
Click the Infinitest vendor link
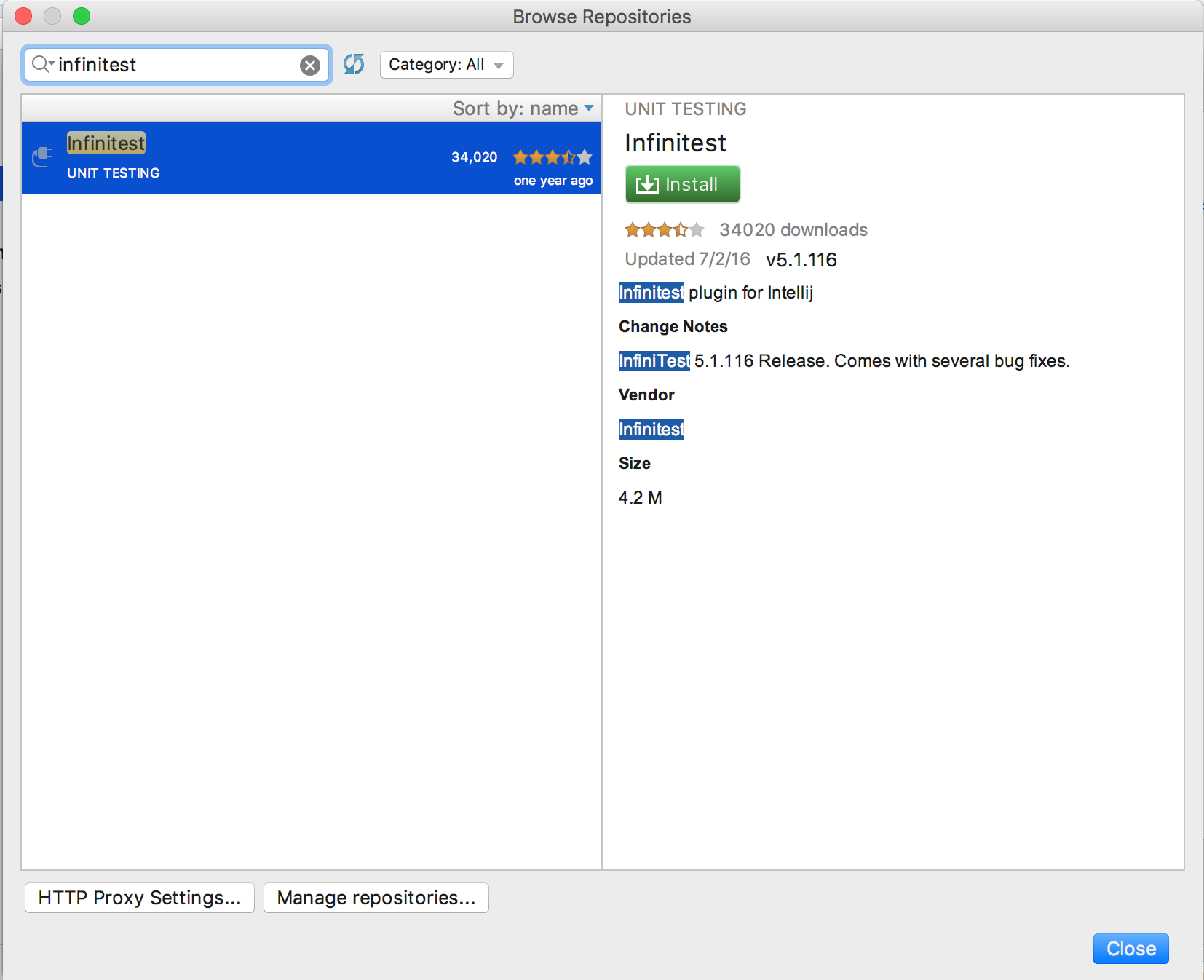[x=651, y=430]
